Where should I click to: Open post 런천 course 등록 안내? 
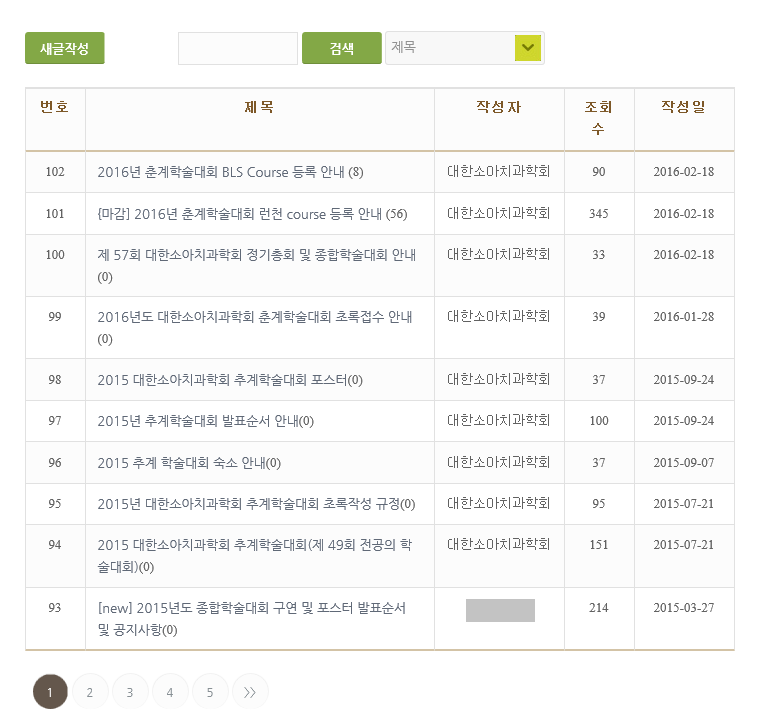click(x=252, y=214)
